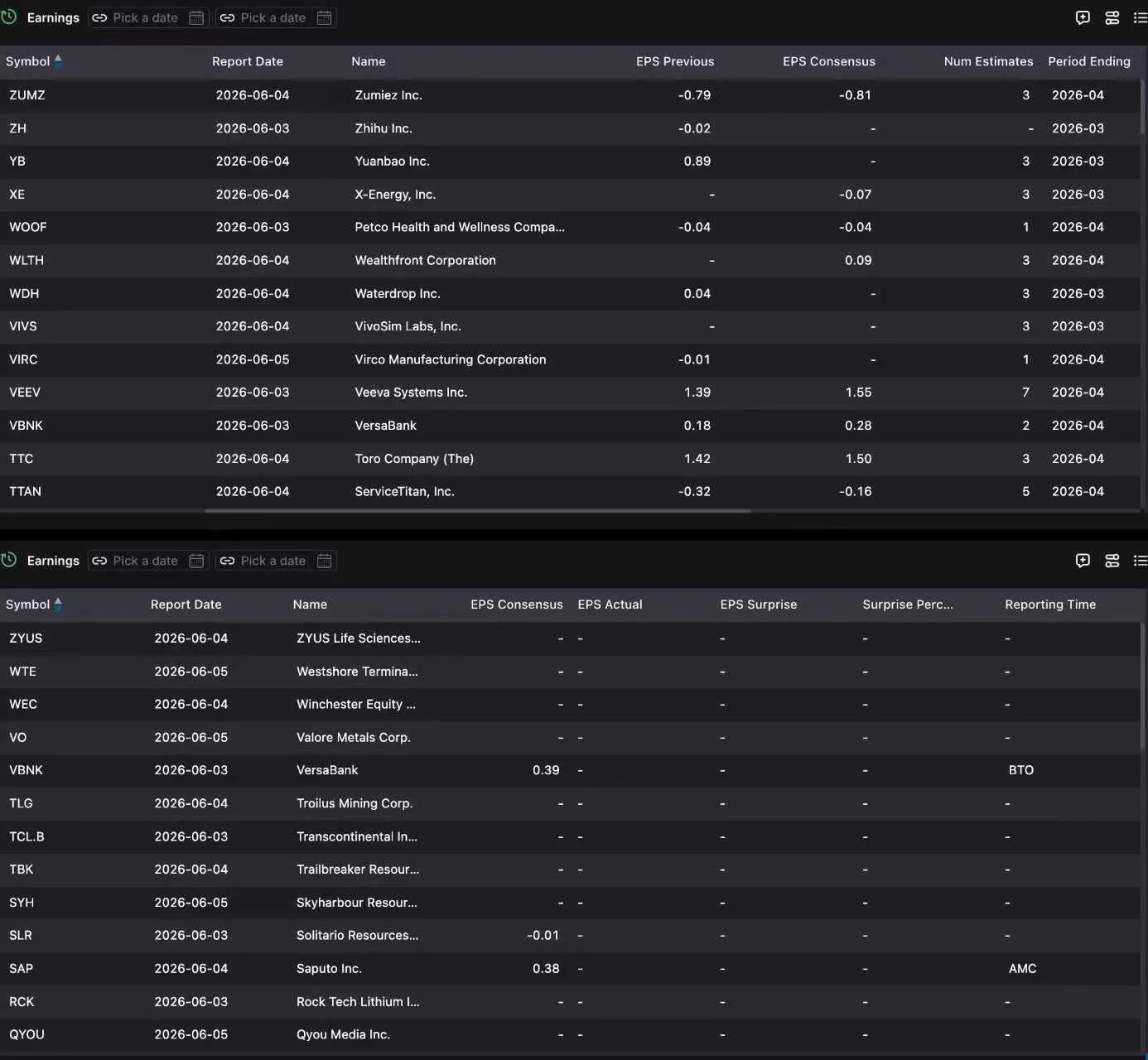
Task: Click link icon of first date picker, bottom widget
Action: click(99, 561)
